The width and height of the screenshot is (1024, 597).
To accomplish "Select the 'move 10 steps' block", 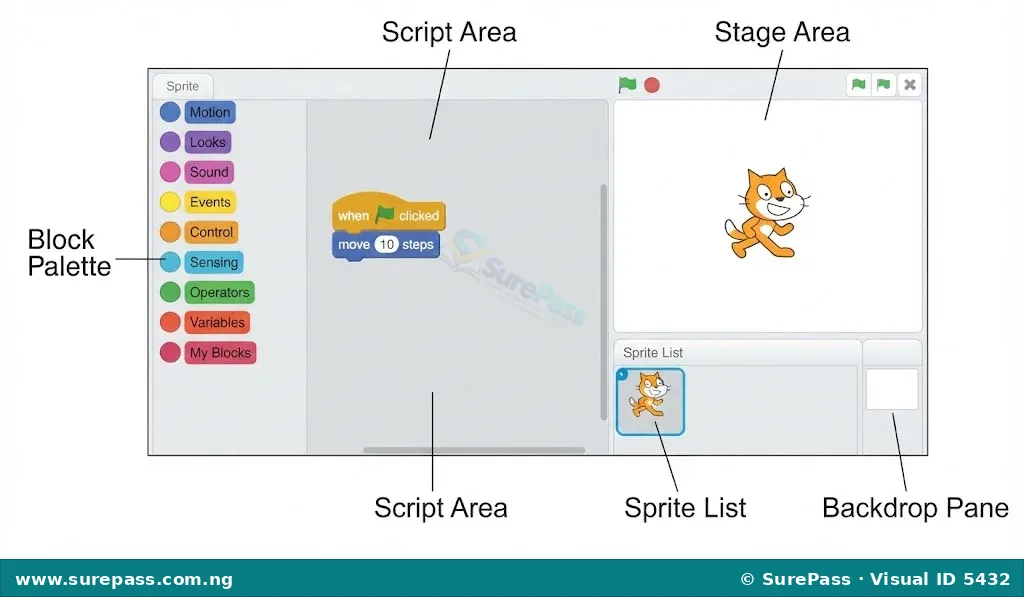I will [x=385, y=245].
